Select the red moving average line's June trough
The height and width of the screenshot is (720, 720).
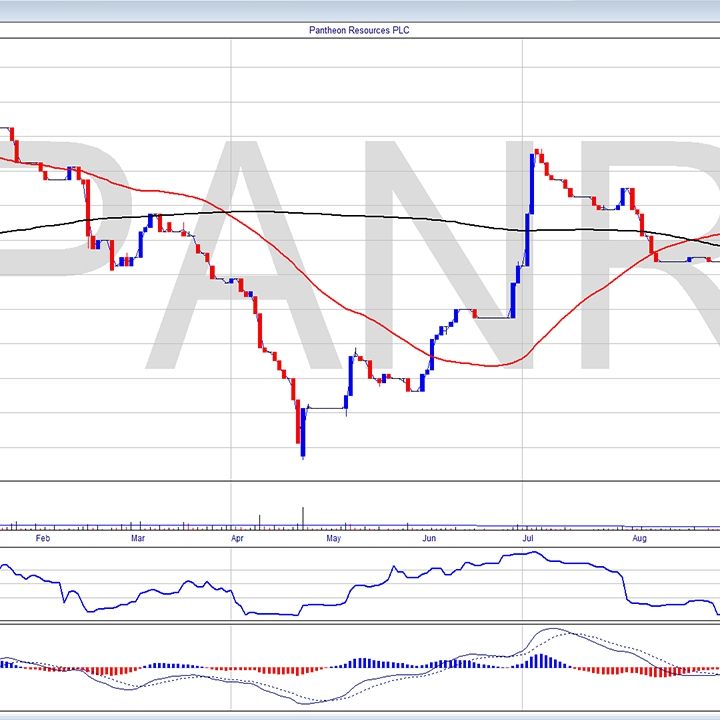coord(490,365)
